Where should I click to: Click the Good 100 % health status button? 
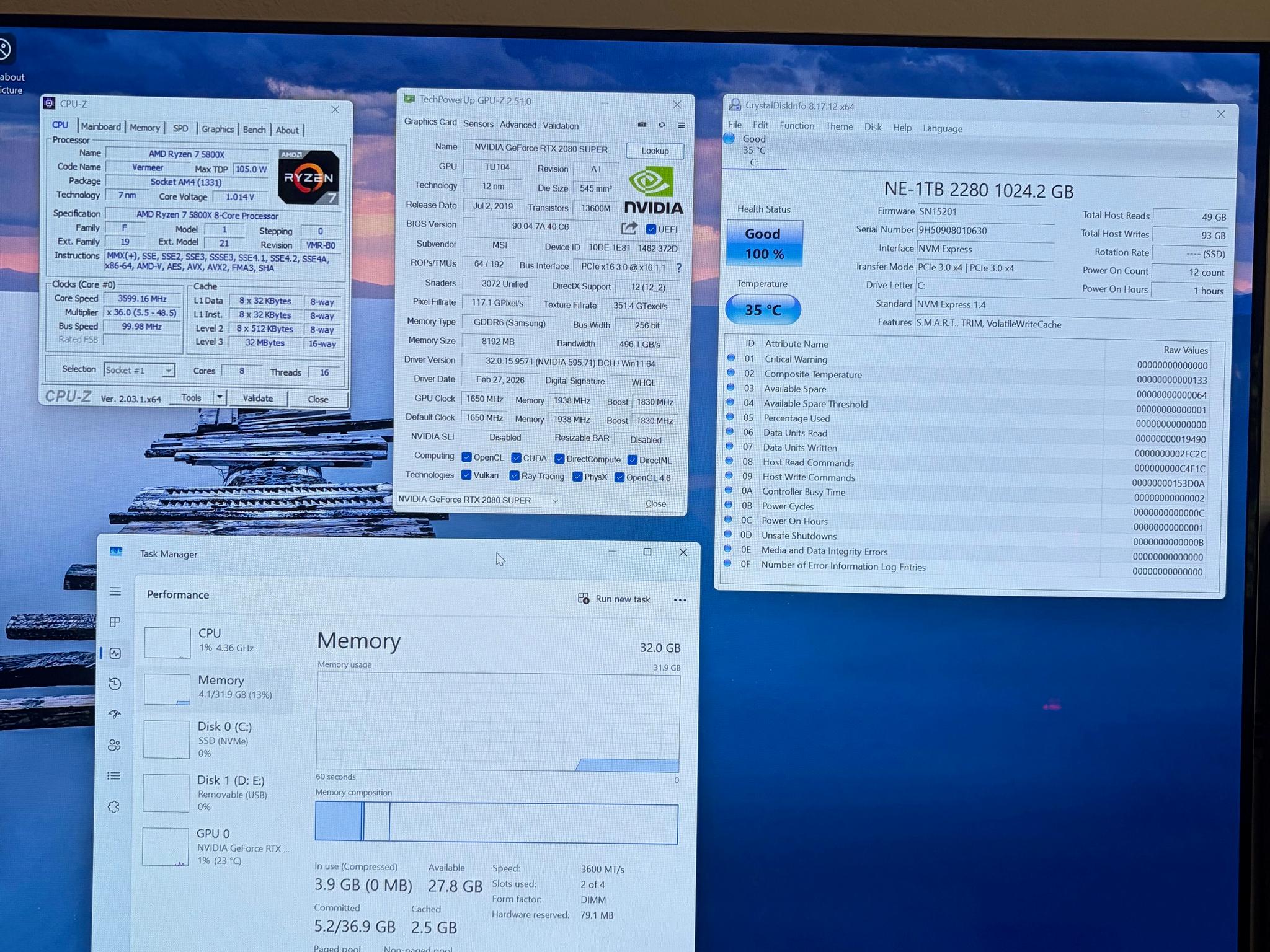(764, 244)
